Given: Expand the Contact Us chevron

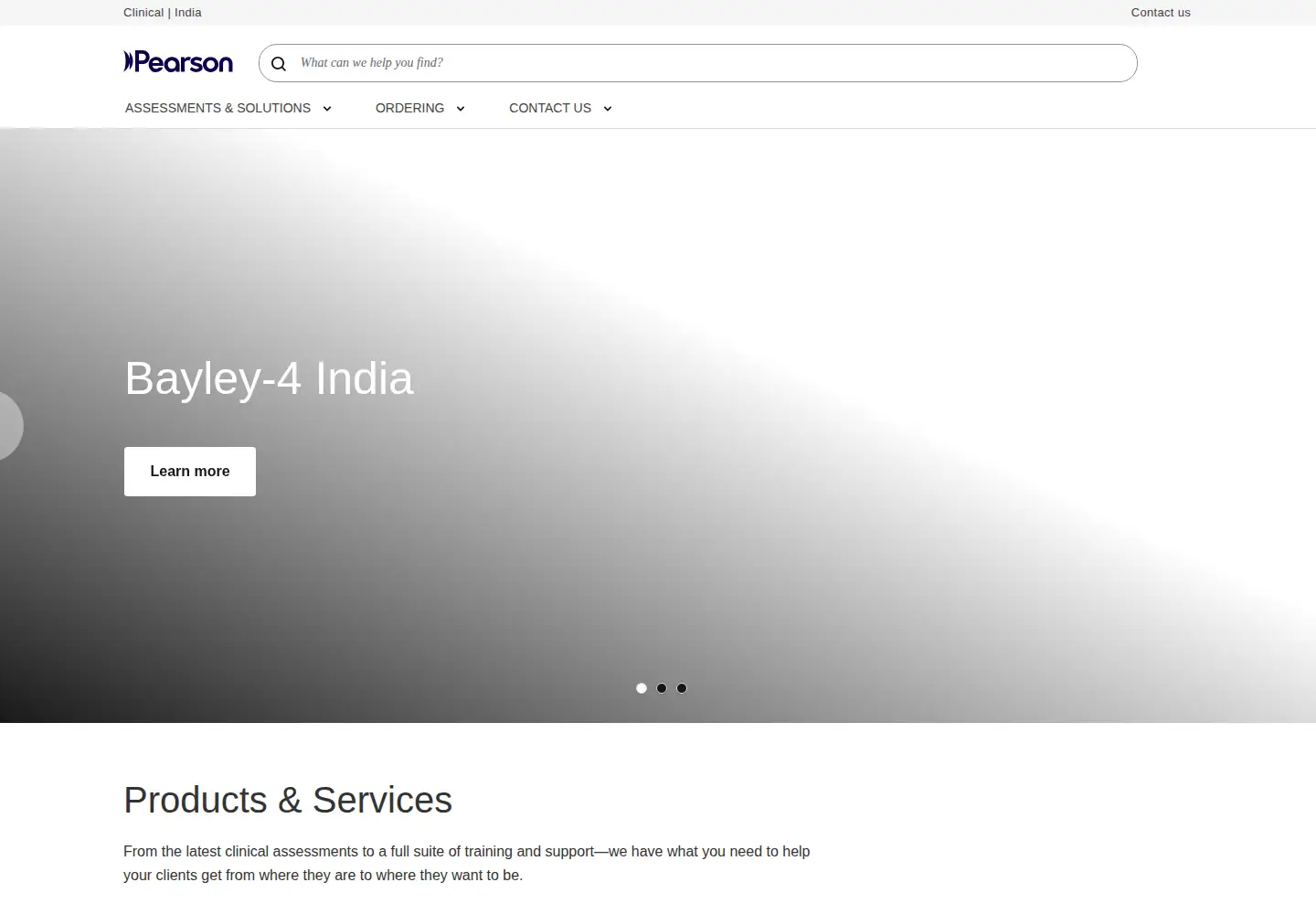Looking at the screenshot, I should pos(608,109).
